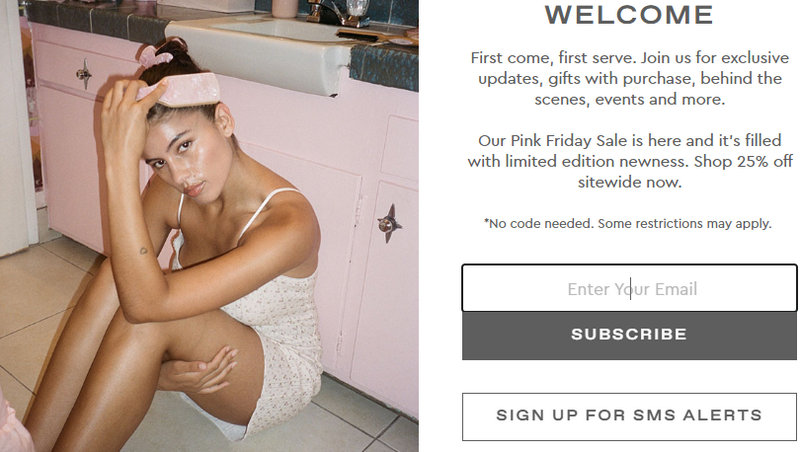Screen dimensions: 800x452
Task: Click the Pink Friday Sale paragraph
Action: [630, 161]
